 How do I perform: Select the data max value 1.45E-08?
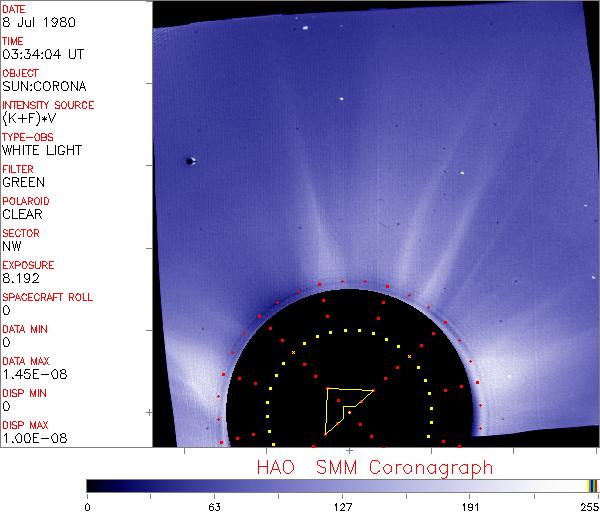[31, 374]
